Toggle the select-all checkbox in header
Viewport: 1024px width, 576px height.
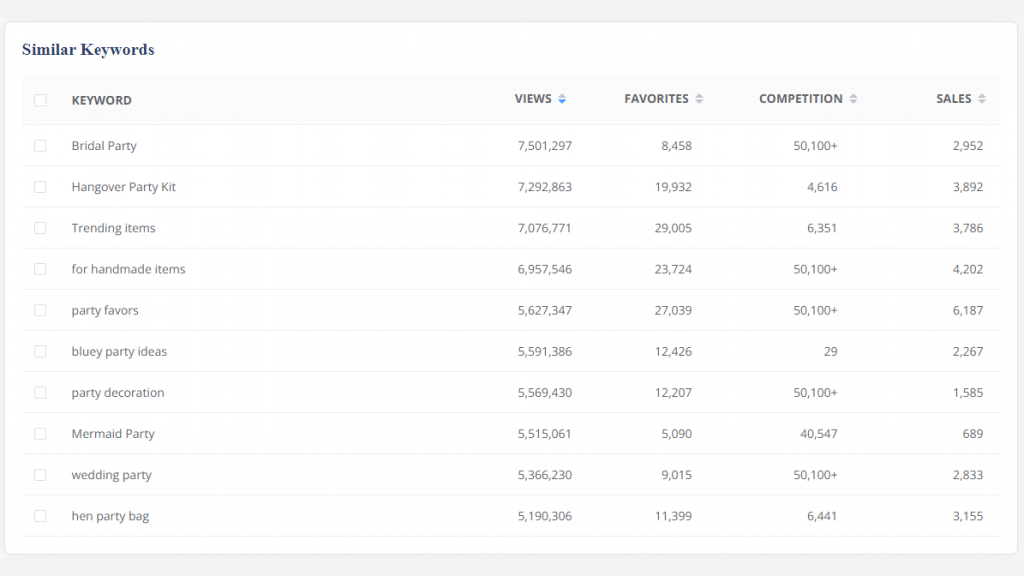tap(40, 100)
